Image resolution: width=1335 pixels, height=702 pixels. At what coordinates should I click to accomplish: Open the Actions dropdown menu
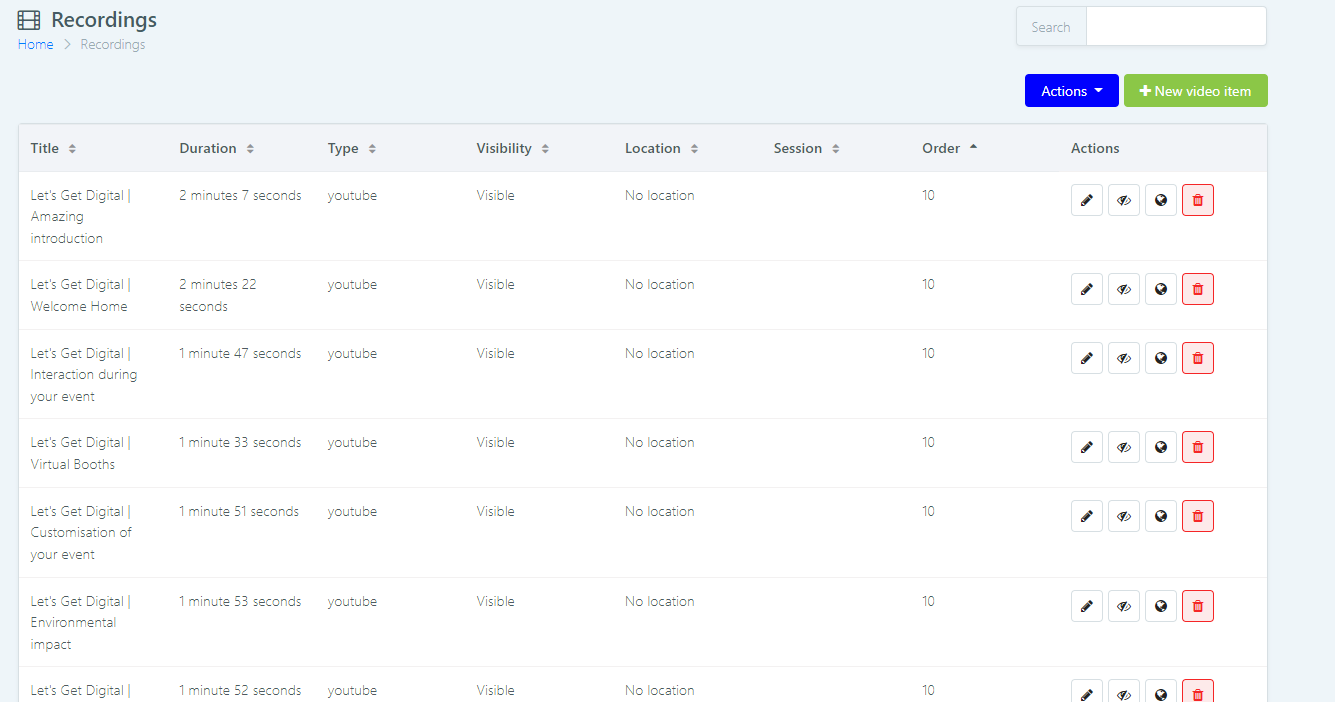coord(1072,91)
